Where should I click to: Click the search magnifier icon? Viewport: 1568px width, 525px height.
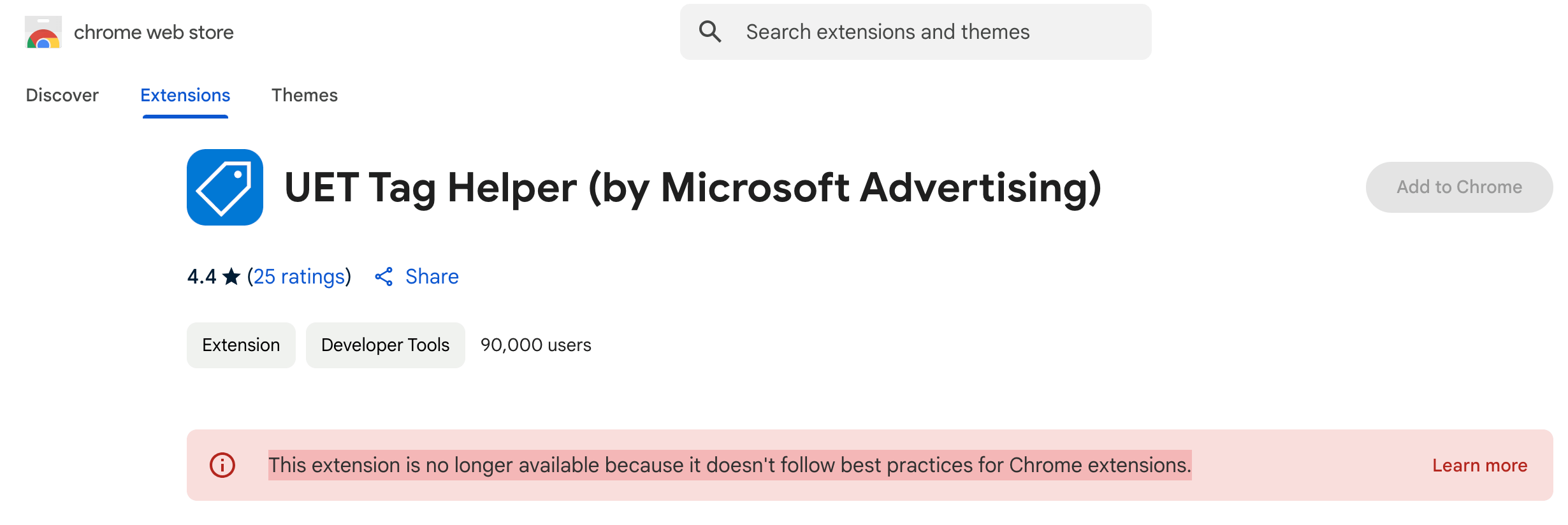click(x=711, y=31)
